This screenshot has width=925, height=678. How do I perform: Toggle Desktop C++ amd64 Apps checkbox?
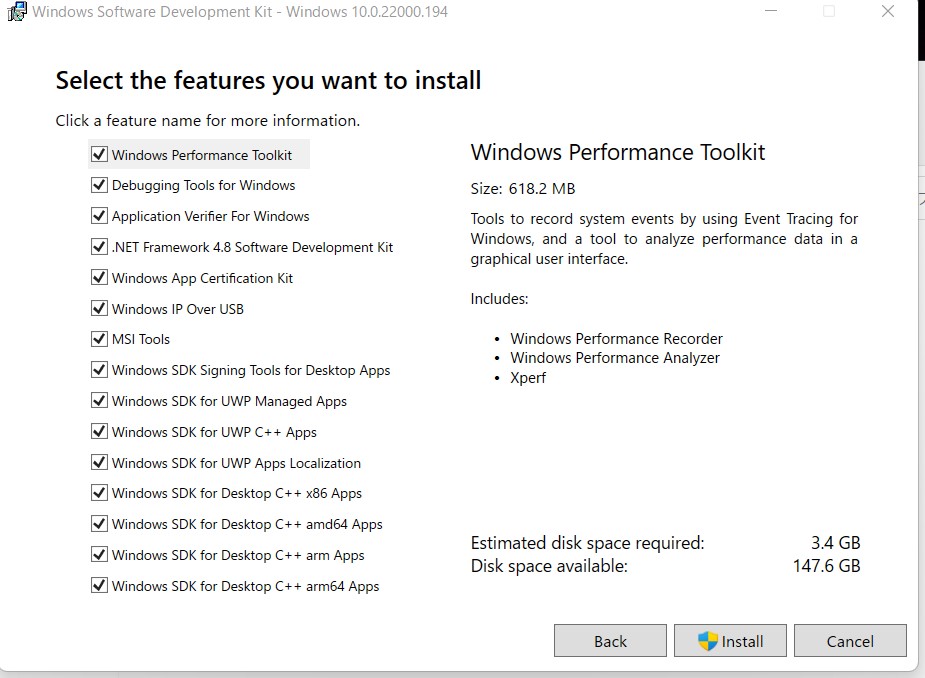[x=99, y=524]
